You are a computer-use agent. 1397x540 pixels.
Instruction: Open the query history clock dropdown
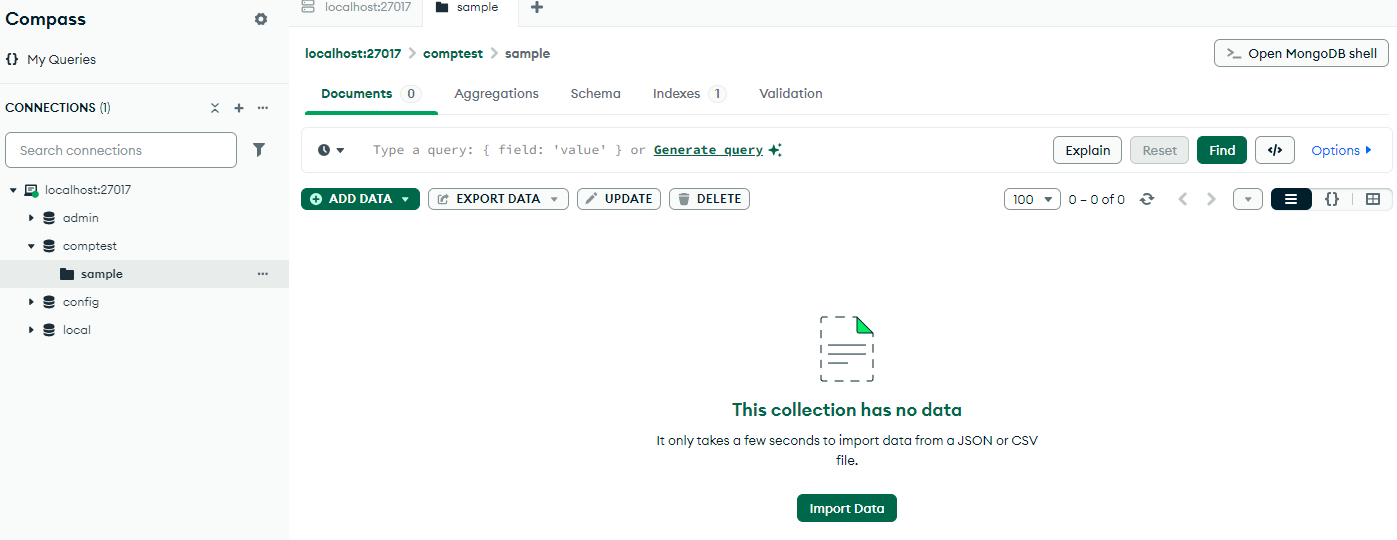[x=331, y=150]
